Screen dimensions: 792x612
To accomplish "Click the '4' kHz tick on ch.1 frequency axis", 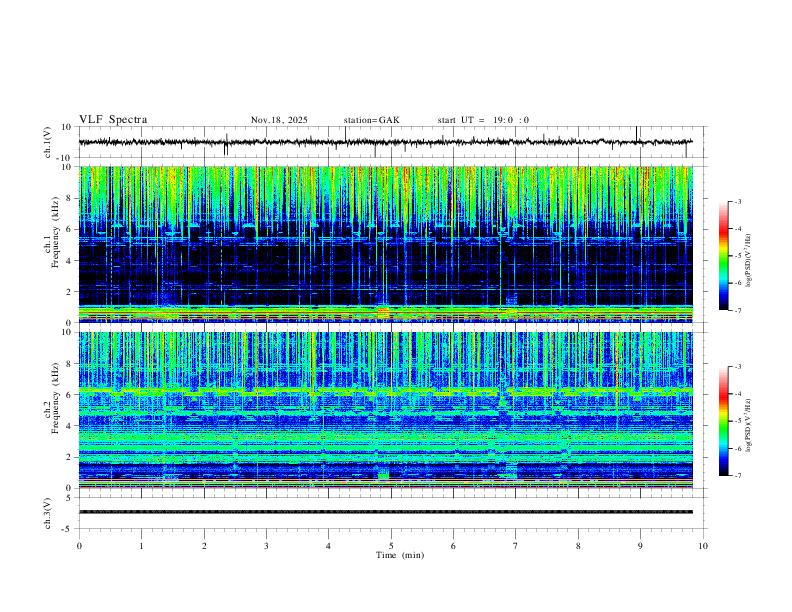I will tap(69, 261).
